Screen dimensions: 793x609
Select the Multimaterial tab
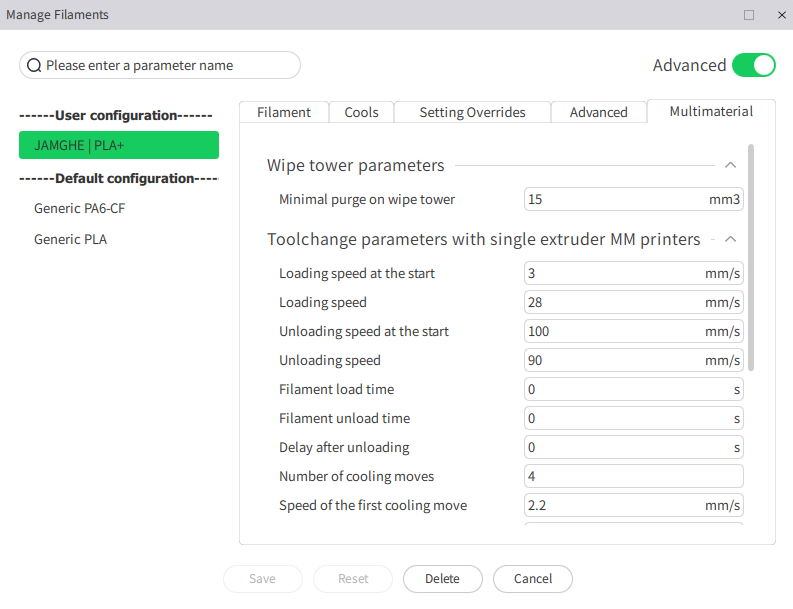coord(711,111)
